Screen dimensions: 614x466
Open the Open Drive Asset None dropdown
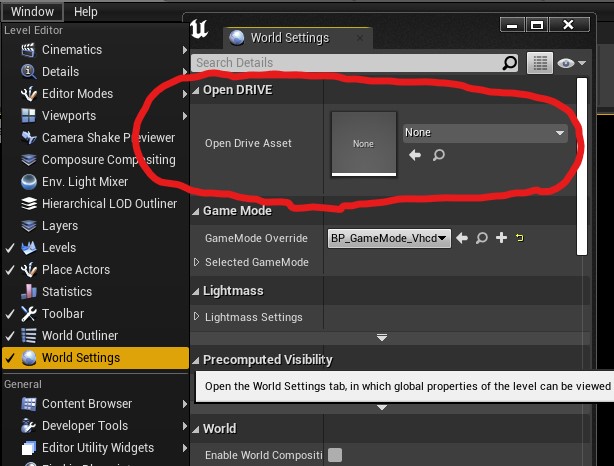[x=485, y=133]
